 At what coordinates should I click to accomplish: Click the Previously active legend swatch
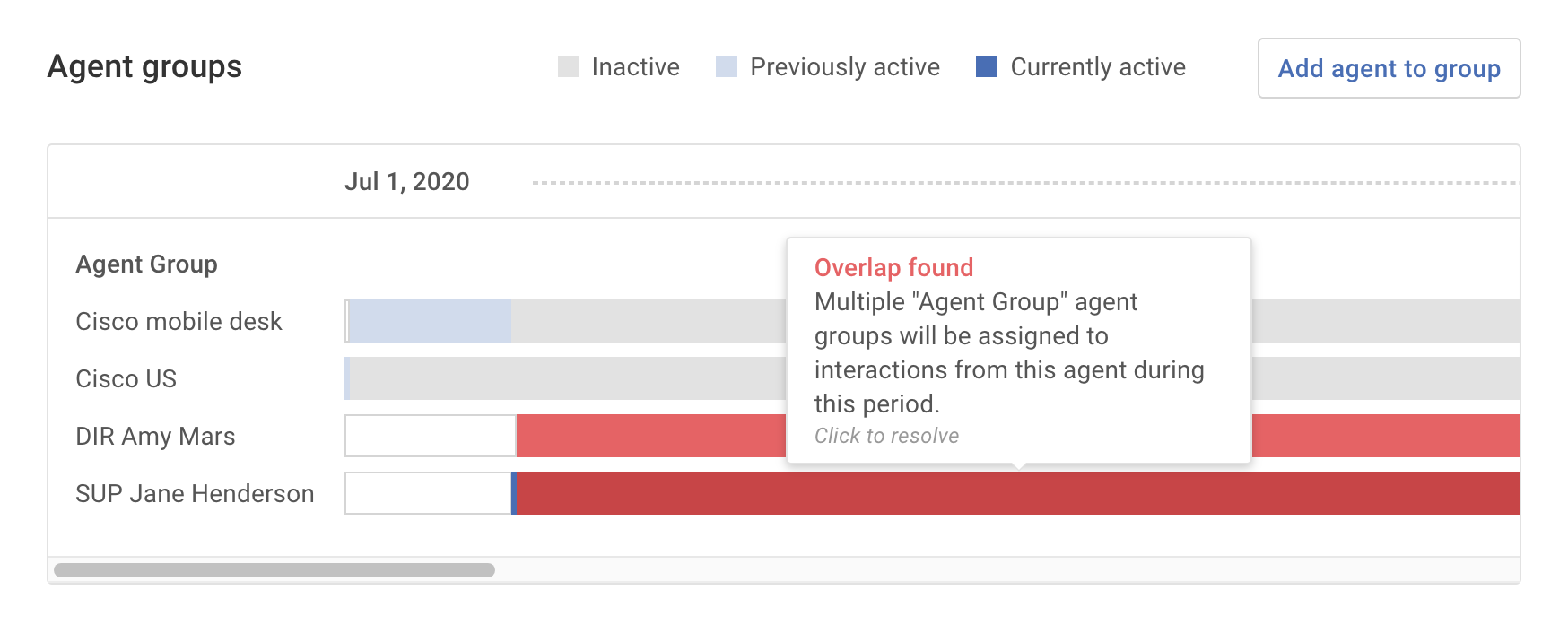[727, 66]
